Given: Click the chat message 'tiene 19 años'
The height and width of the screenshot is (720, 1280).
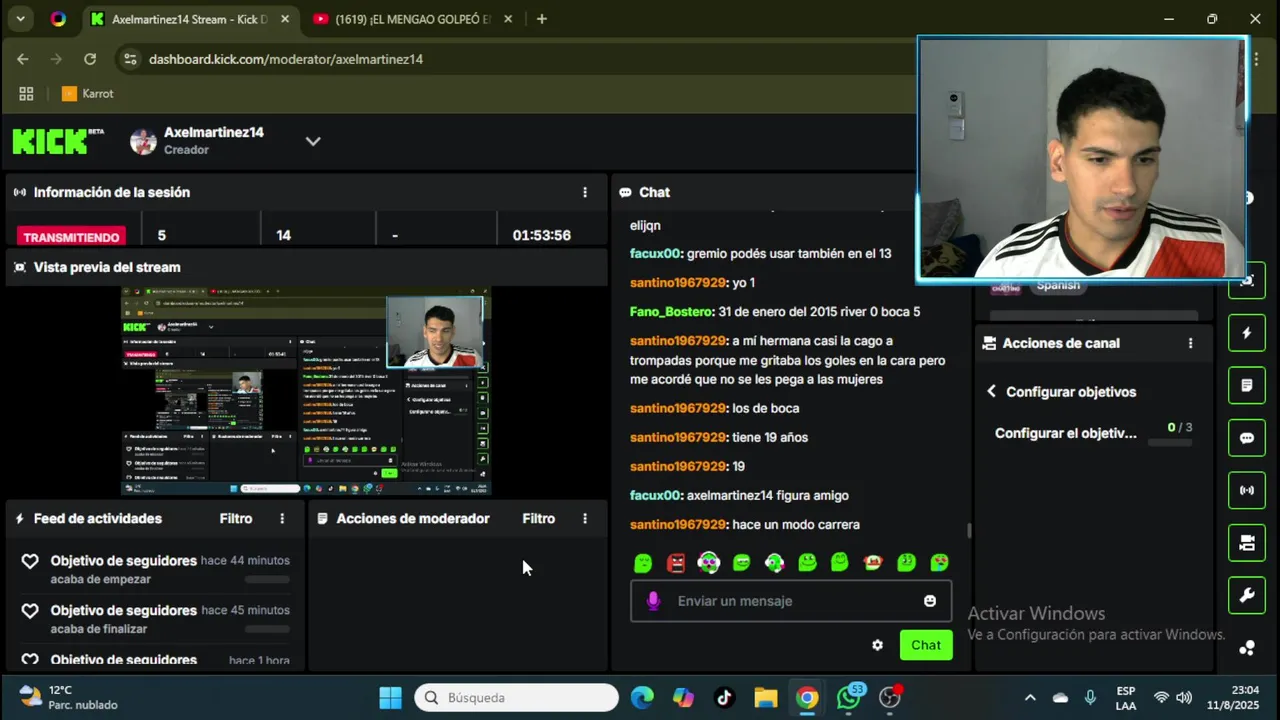Looking at the screenshot, I should point(770,438).
